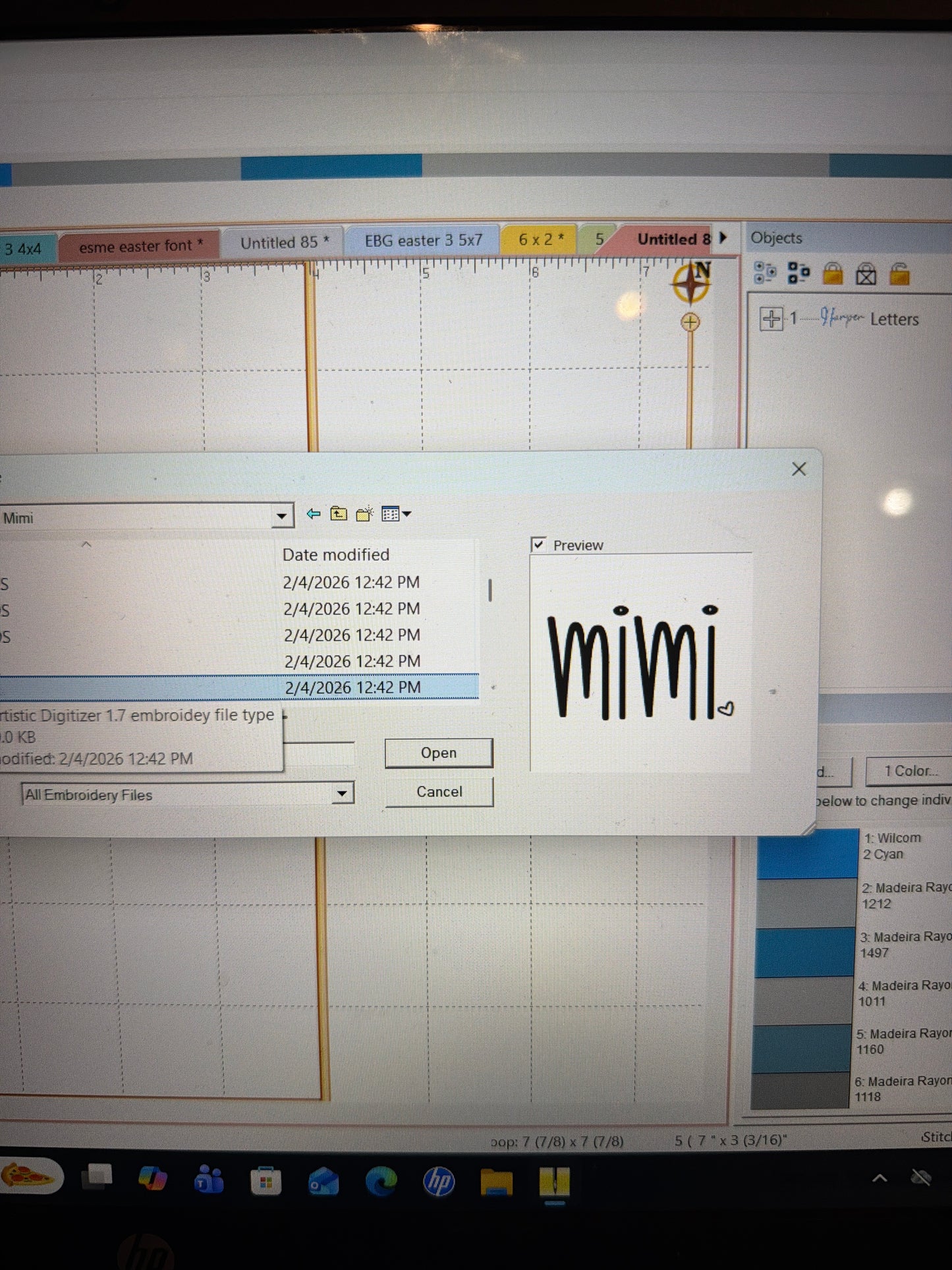Click the closed padlock lock icon

pyautogui.click(x=833, y=273)
